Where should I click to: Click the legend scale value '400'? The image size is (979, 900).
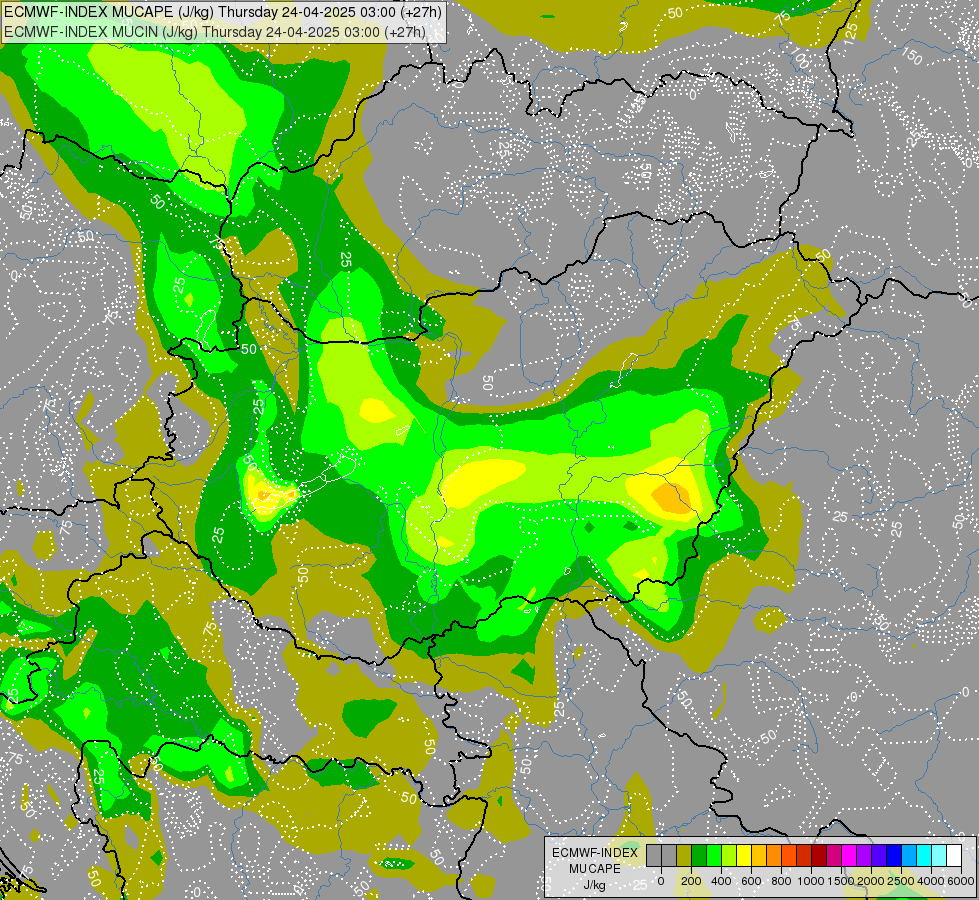(721, 881)
